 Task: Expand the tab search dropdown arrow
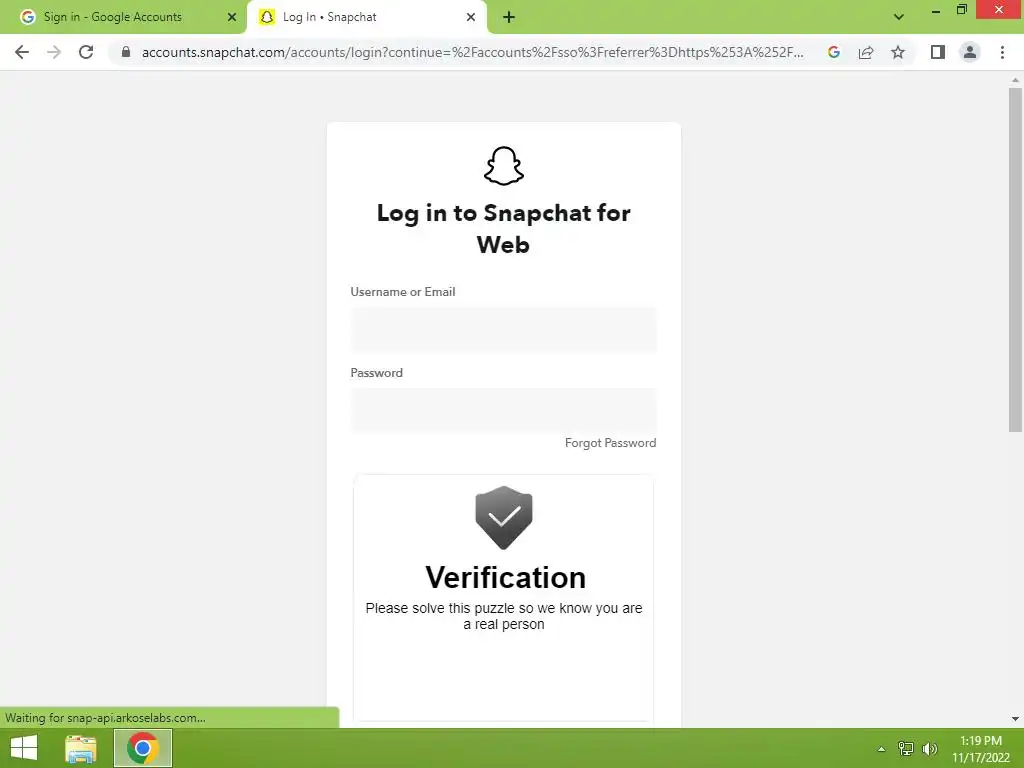[x=899, y=17]
